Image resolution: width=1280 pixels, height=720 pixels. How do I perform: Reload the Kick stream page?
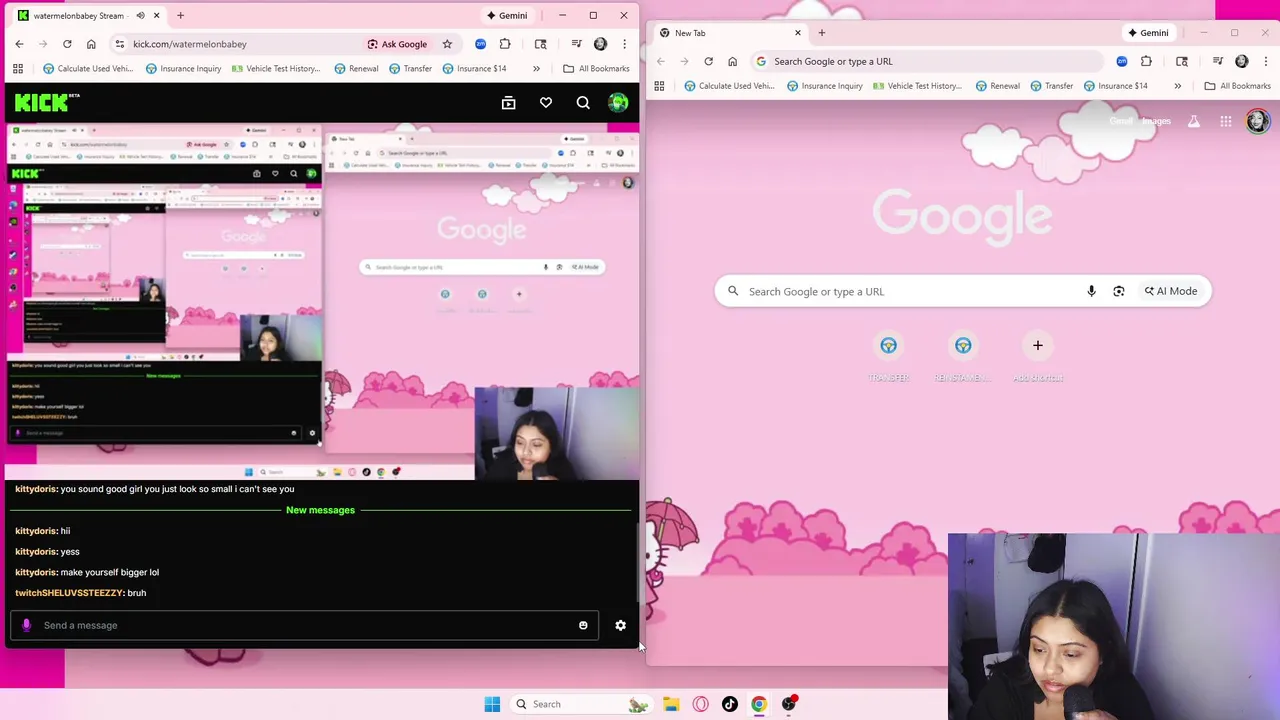click(67, 44)
